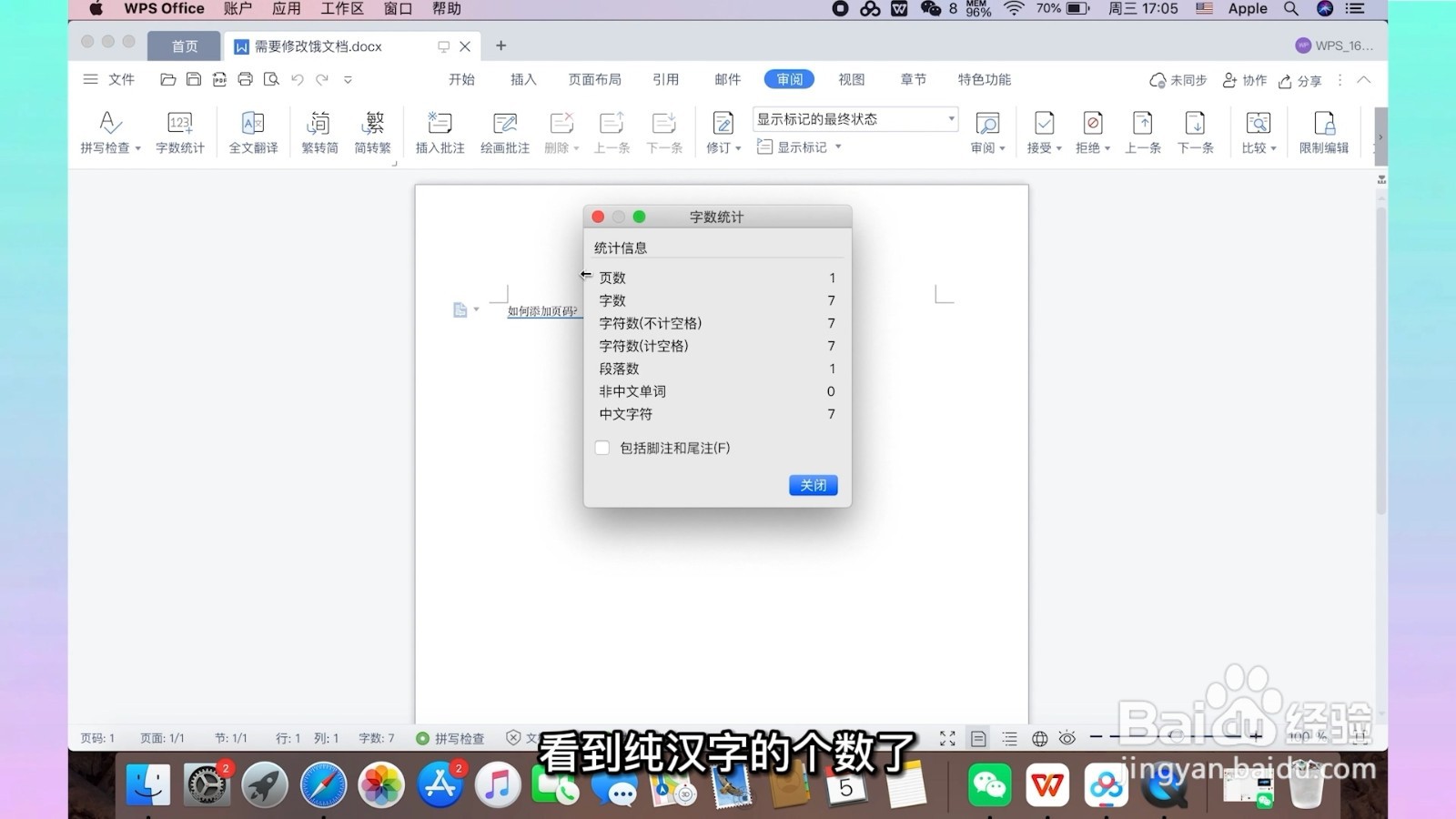Select the 字数统计 (word count) tool
Screen dimensions: 1456x819
click(179, 131)
